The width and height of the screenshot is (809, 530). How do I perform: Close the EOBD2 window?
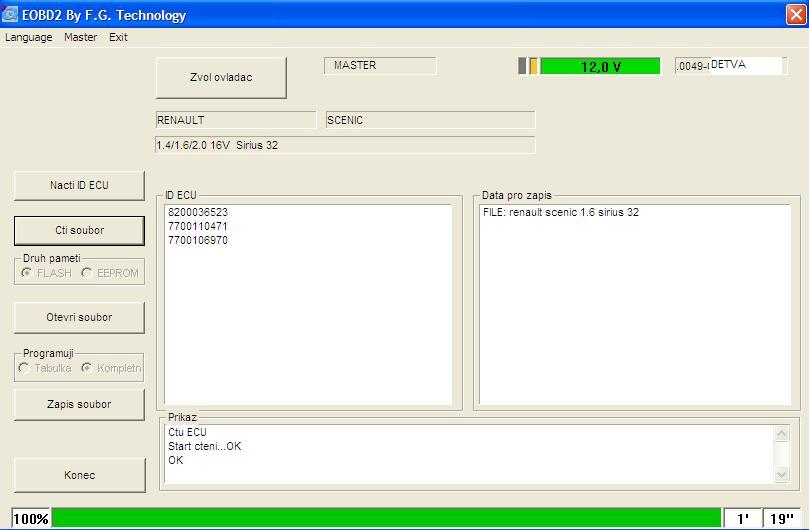tap(795, 15)
